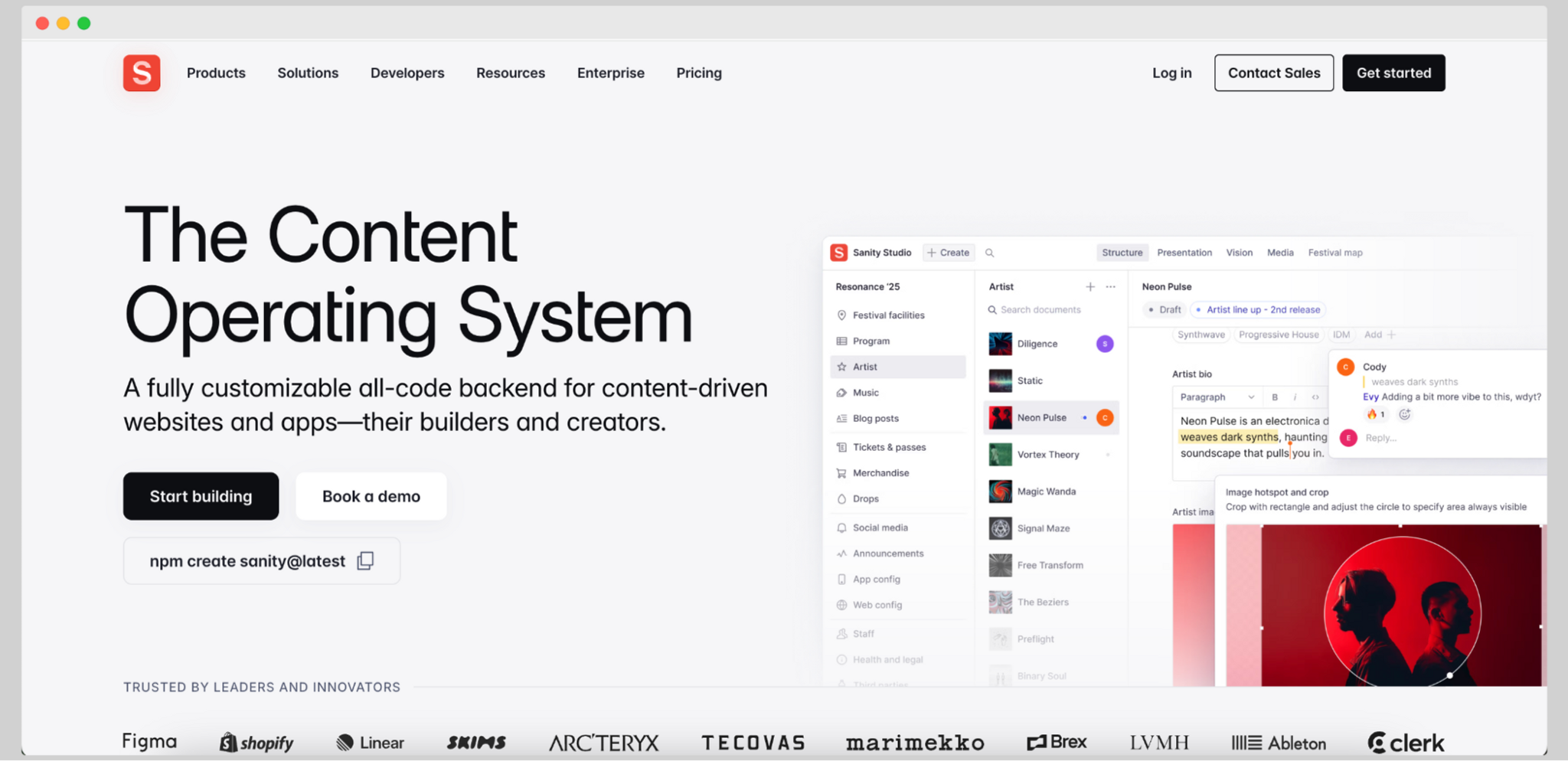Click the Merchandise cart icon
1568x761 pixels.
pyautogui.click(x=841, y=473)
